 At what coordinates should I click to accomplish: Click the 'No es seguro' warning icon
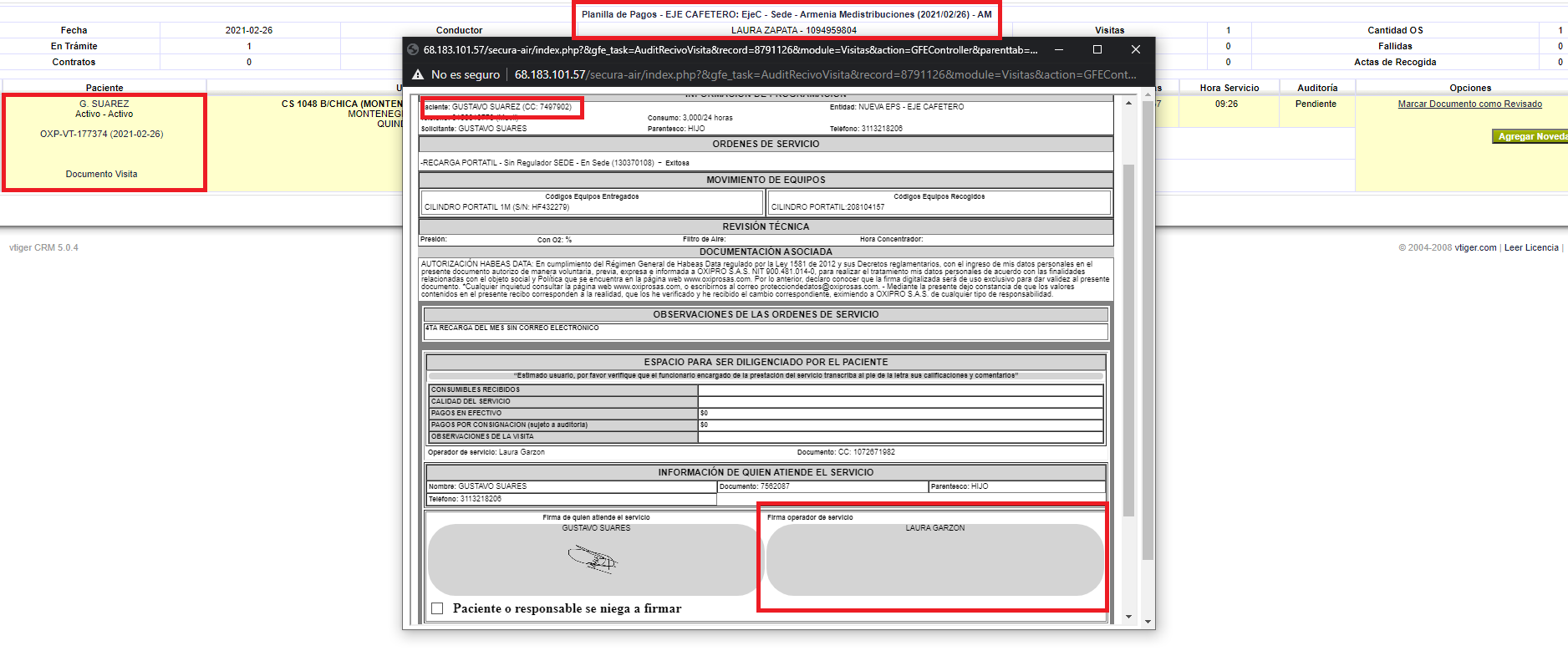click(x=418, y=74)
